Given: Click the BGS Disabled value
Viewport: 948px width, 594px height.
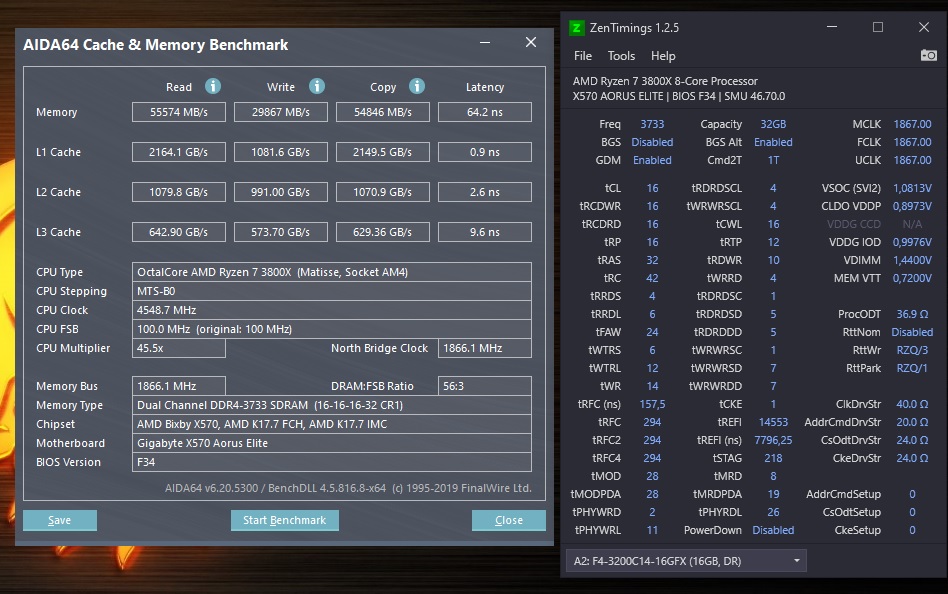Looking at the screenshot, I should tap(652, 142).
